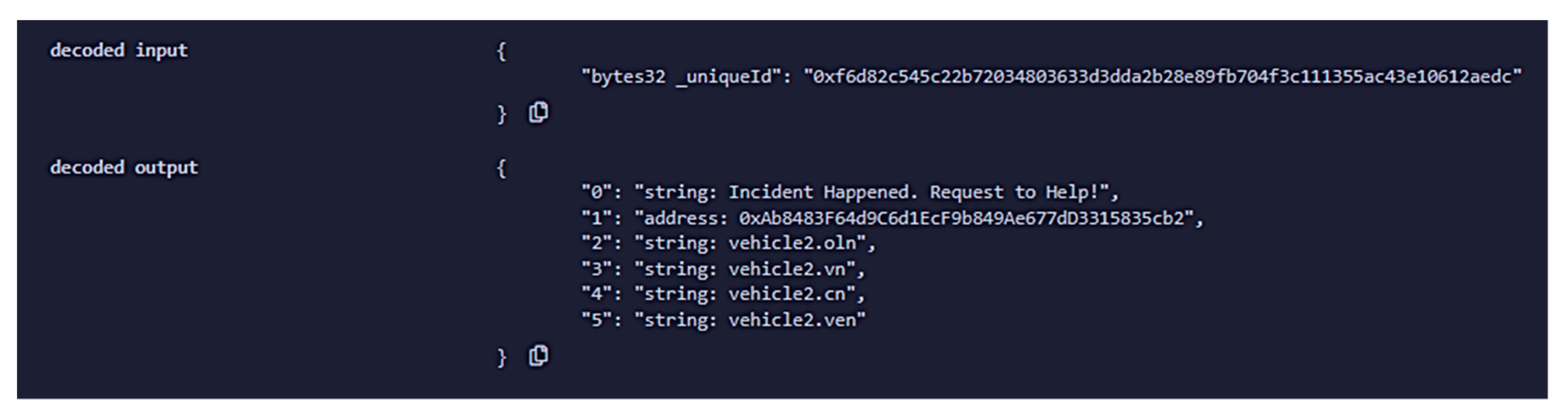Click output key "1"
Screen dimensions: 1568x419
(x=597, y=218)
